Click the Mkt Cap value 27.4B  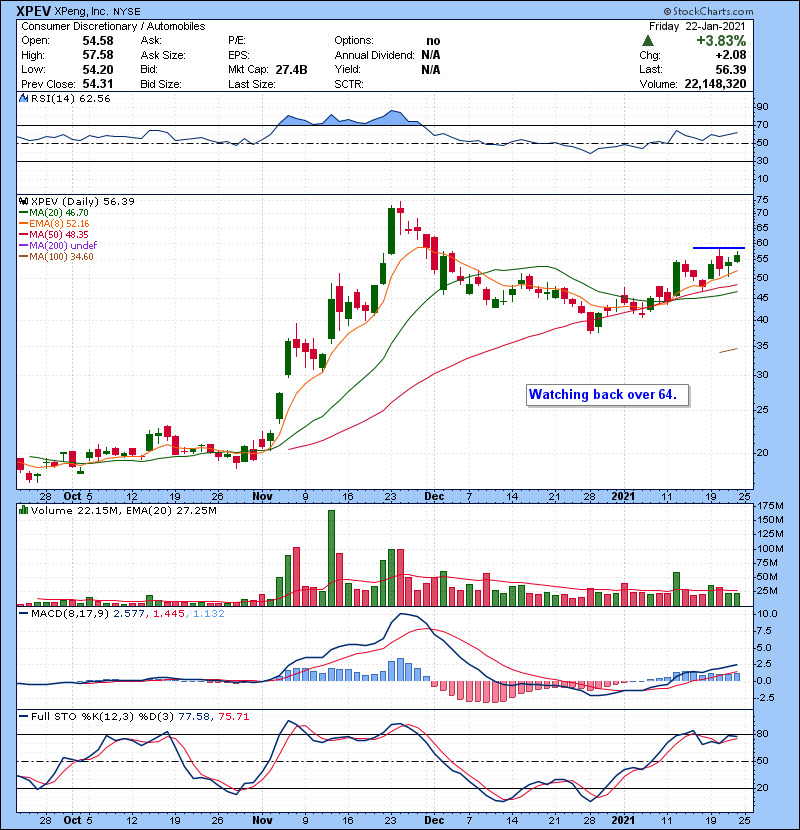tap(291, 69)
